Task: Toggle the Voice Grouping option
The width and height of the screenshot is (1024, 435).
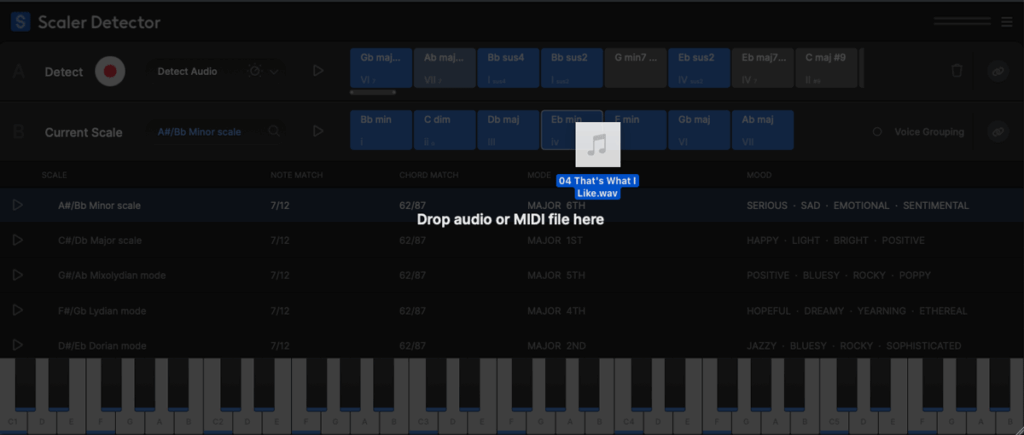Action: click(877, 132)
